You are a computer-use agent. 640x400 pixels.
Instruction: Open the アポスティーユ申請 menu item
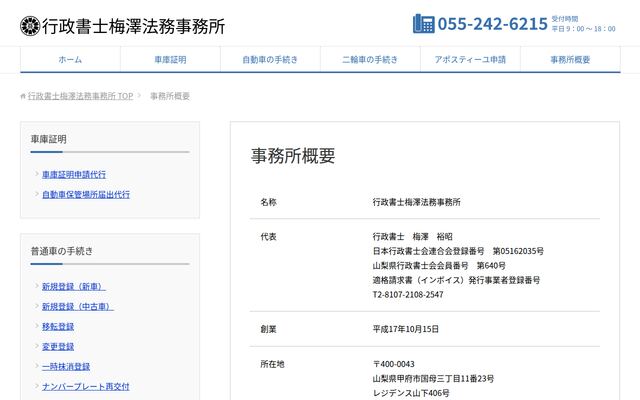click(470, 60)
